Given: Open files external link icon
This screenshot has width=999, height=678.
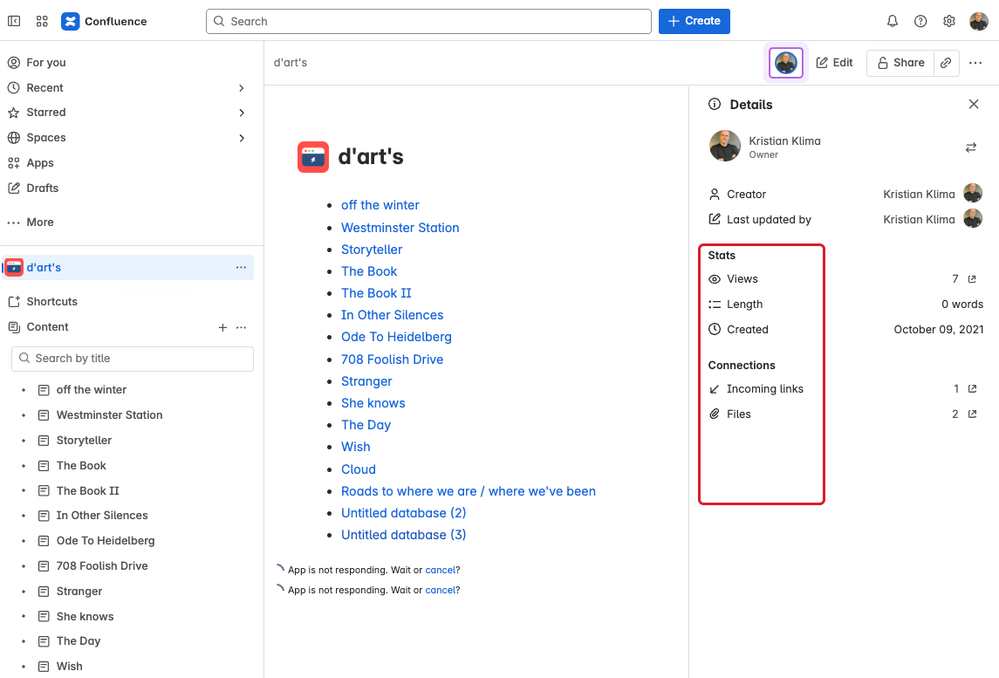Looking at the screenshot, I should 972,414.
